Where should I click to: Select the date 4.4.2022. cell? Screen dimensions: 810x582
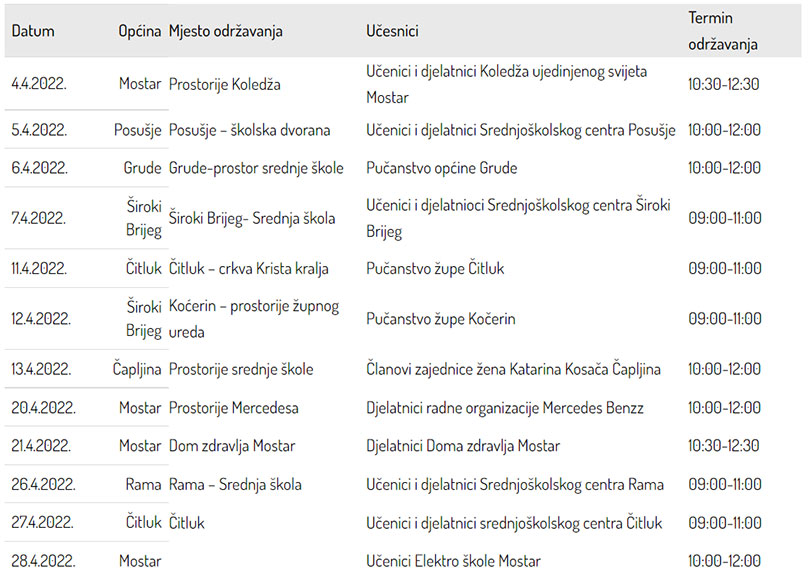tap(39, 84)
